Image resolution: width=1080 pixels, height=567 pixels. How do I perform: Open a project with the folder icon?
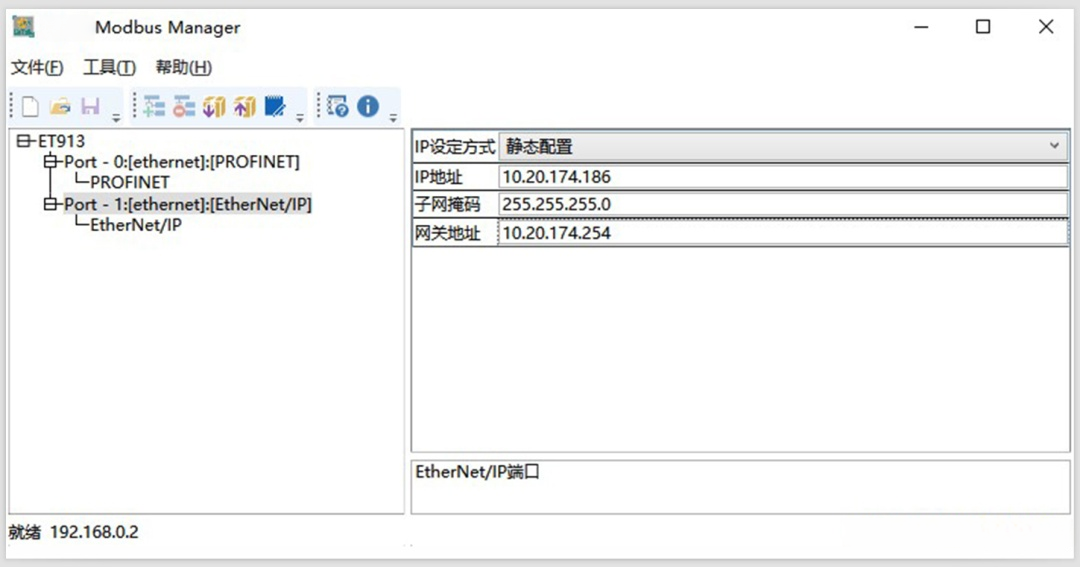pyautogui.click(x=61, y=107)
